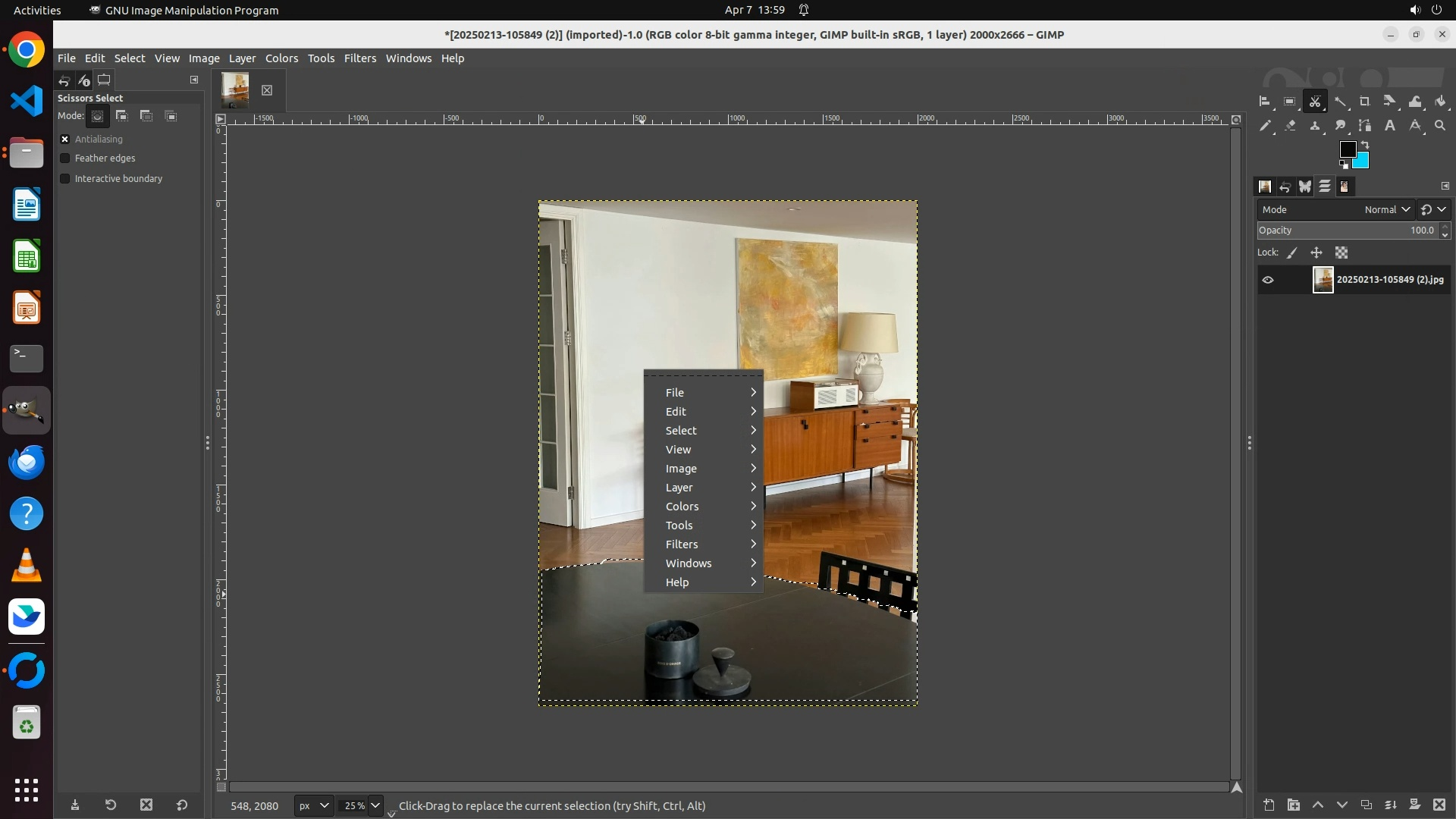This screenshot has width=1456, height=819.
Task: Open the px unit dropdown
Action: click(x=313, y=805)
